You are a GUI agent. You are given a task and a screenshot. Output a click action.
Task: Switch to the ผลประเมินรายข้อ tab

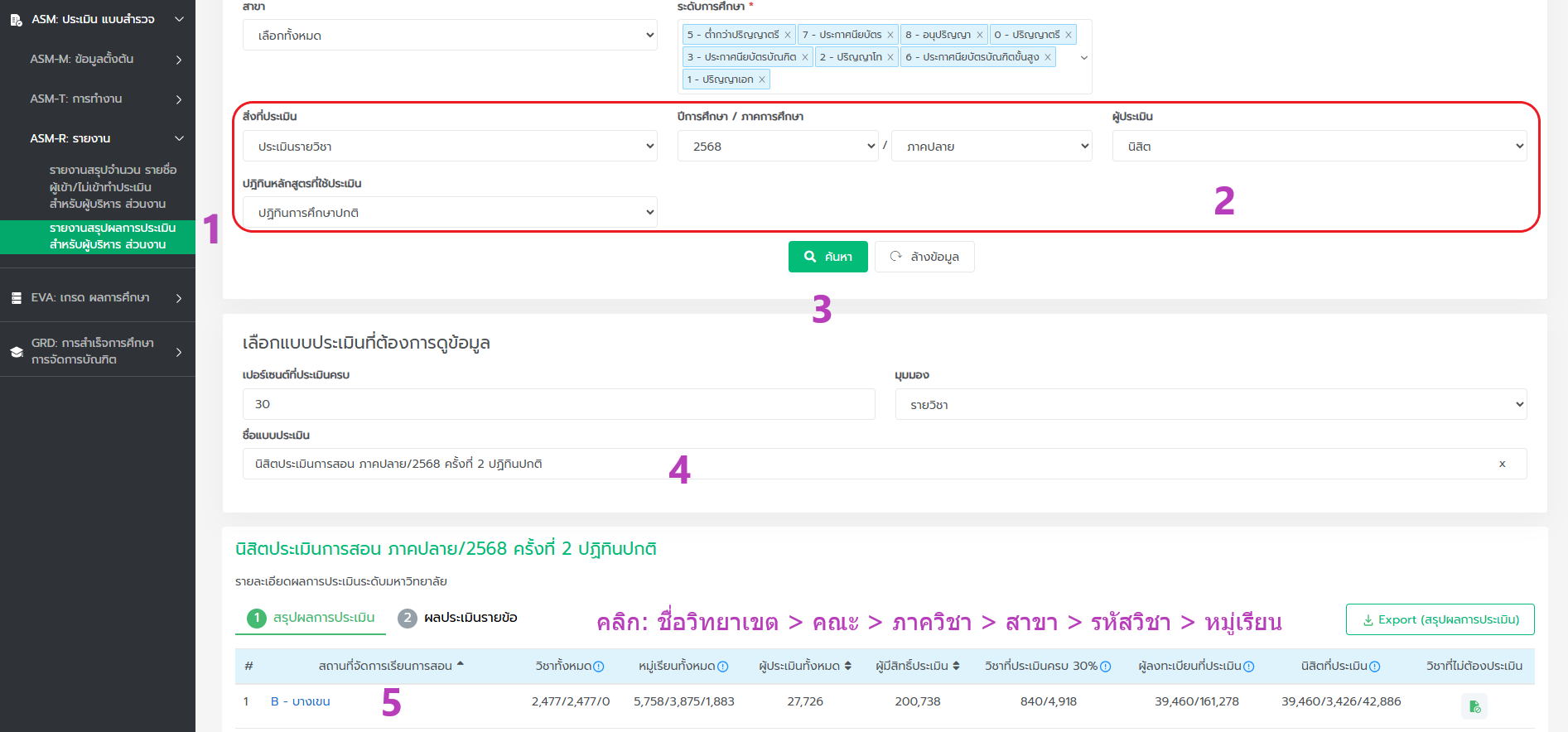(470, 618)
